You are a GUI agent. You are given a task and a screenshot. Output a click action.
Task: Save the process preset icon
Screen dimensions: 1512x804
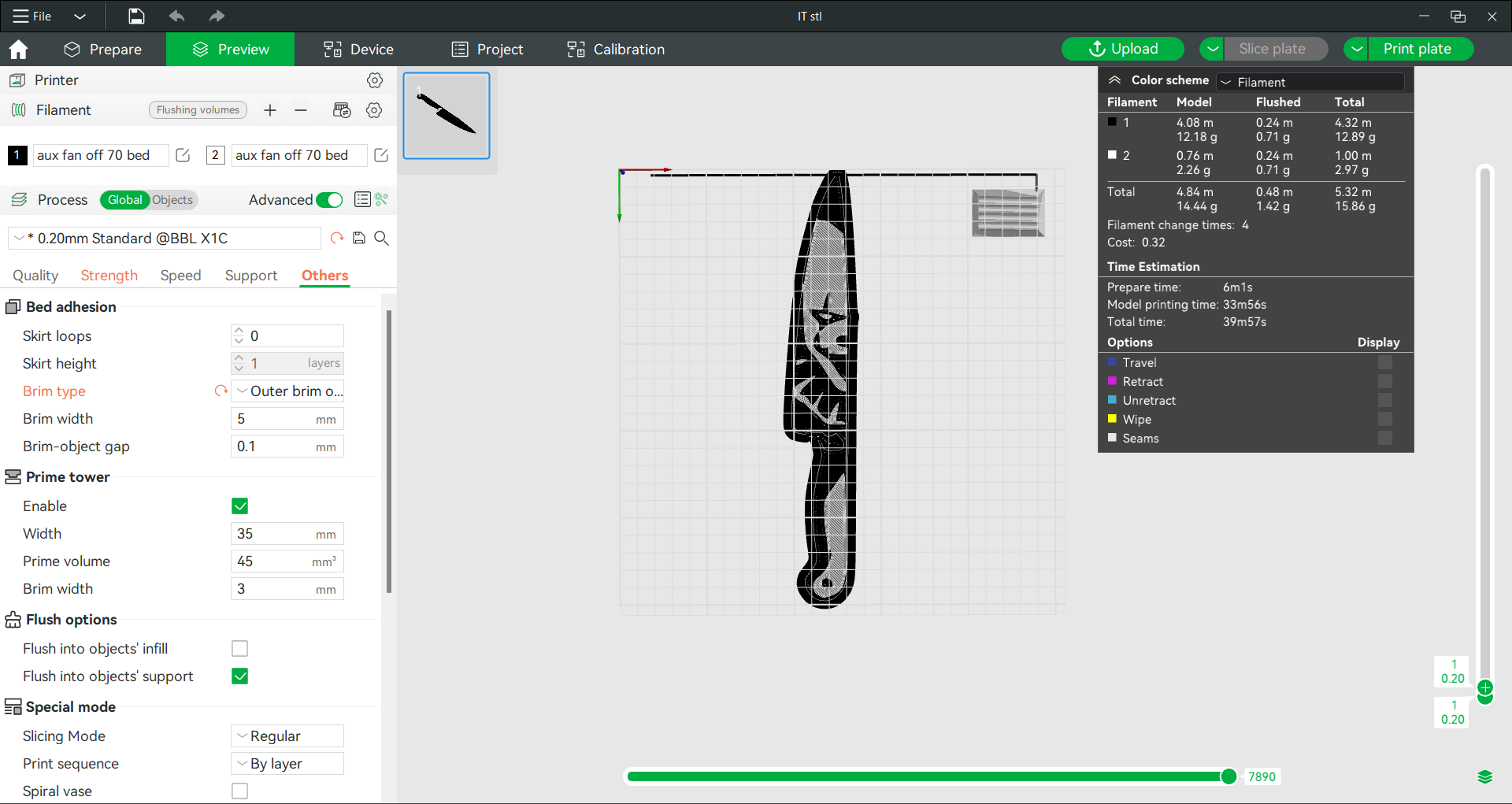click(359, 238)
